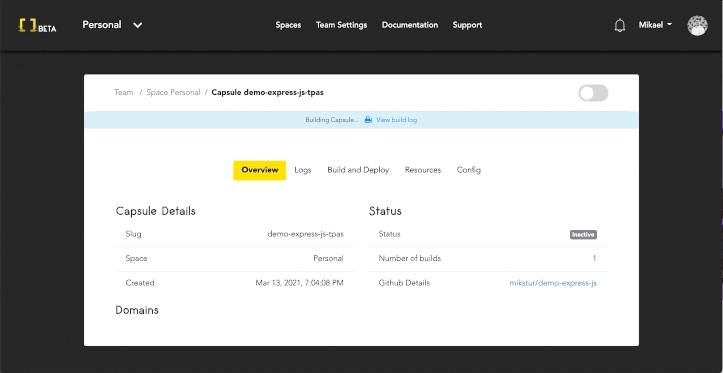Toggle the capsule on/off switch
This screenshot has height=373, width=723.
593,93
